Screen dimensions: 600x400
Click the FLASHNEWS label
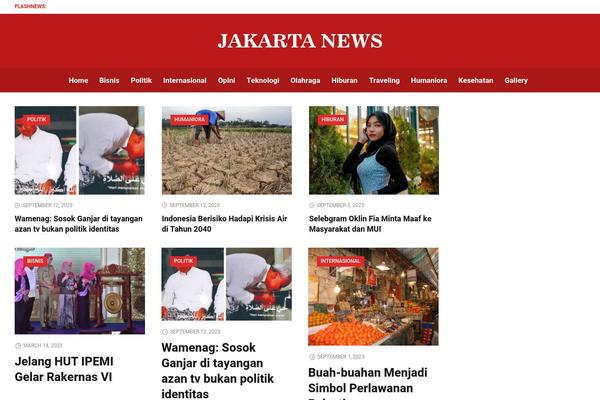30,7
